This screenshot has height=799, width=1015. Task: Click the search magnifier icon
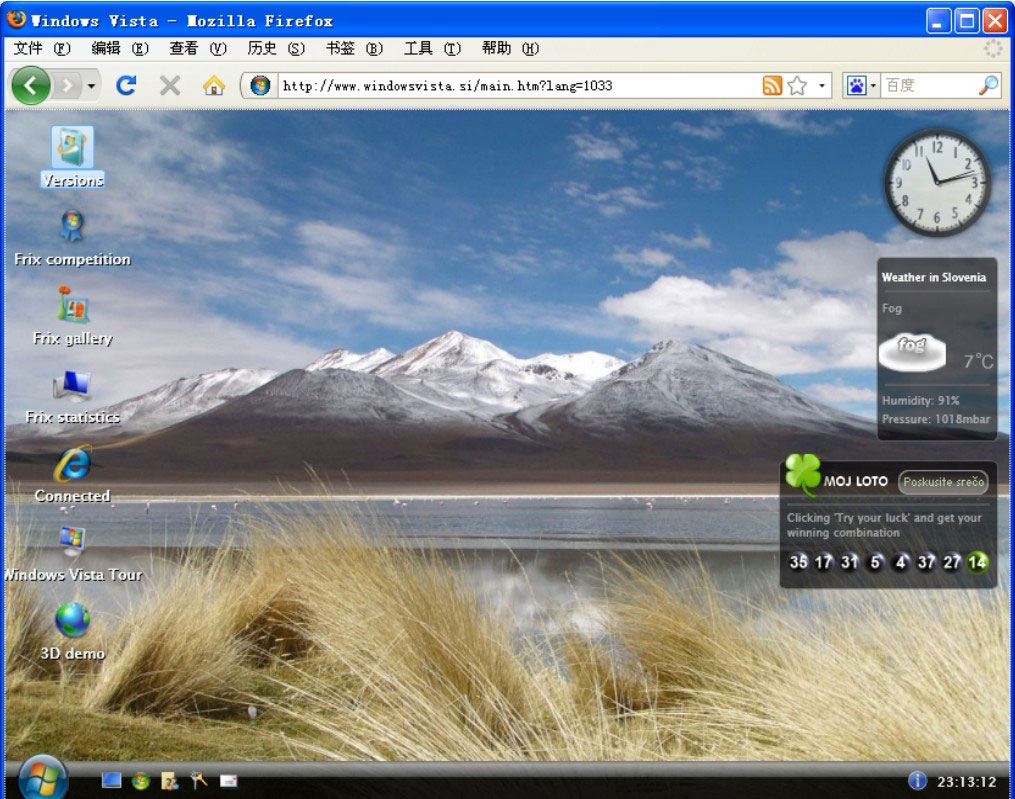pyautogui.click(x=988, y=85)
